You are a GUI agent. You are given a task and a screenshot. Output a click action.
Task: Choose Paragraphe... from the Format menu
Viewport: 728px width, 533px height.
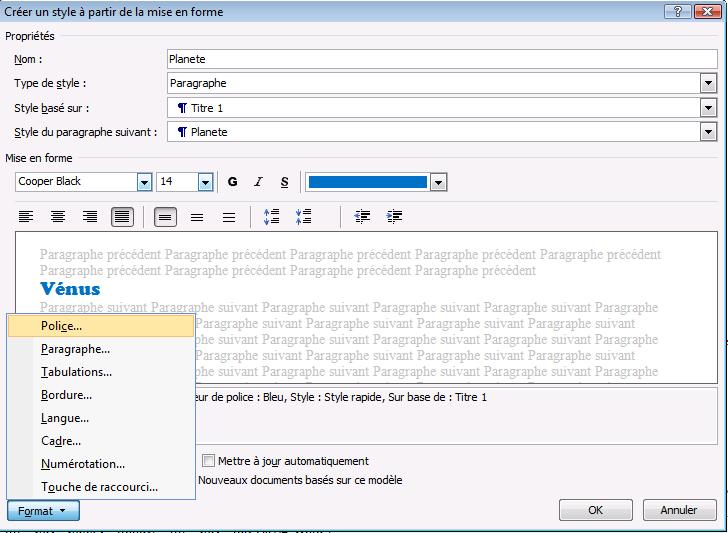(101, 349)
